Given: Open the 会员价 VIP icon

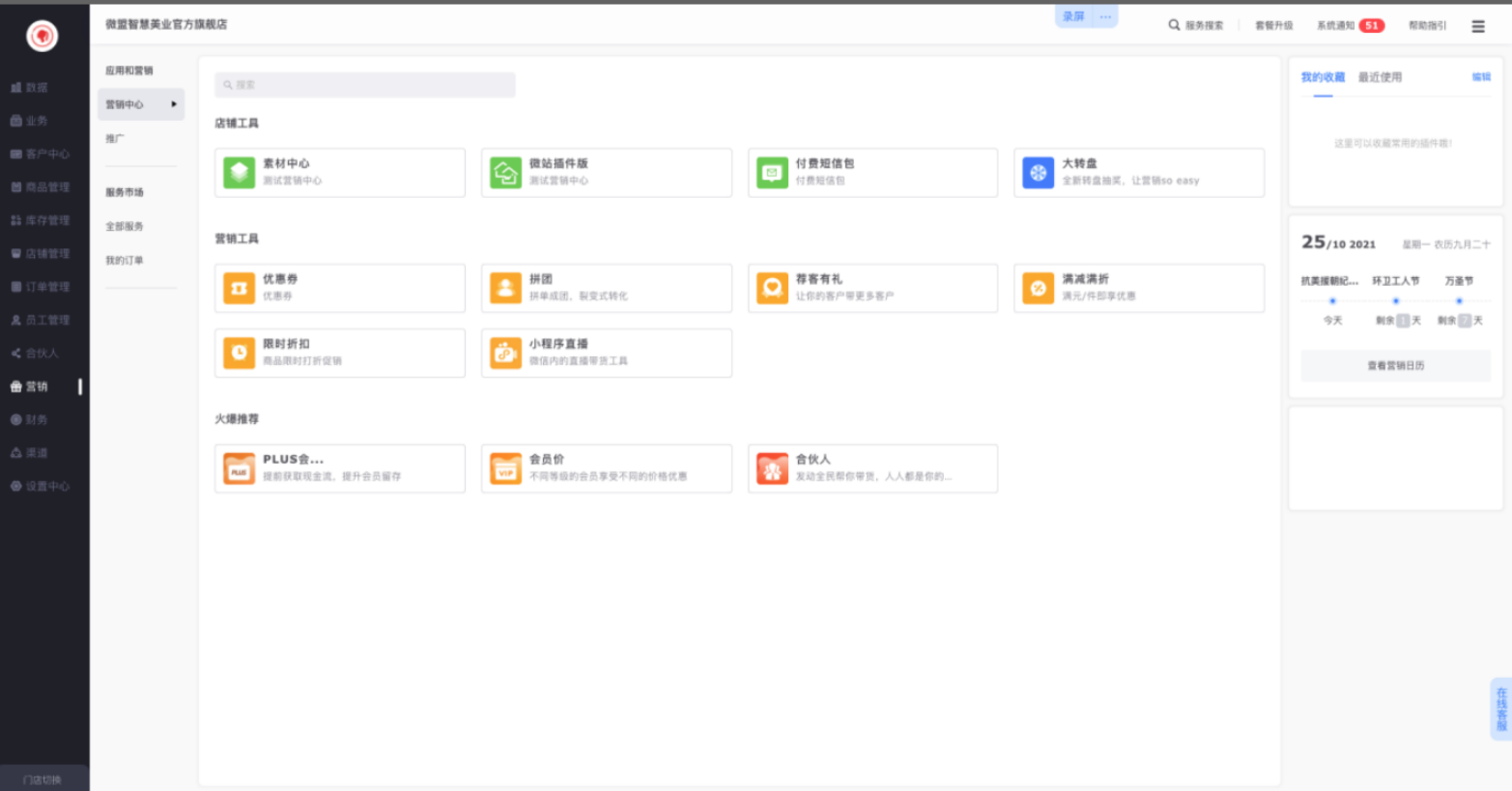Looking at the screenshot, I should click(x=505, y=468).
